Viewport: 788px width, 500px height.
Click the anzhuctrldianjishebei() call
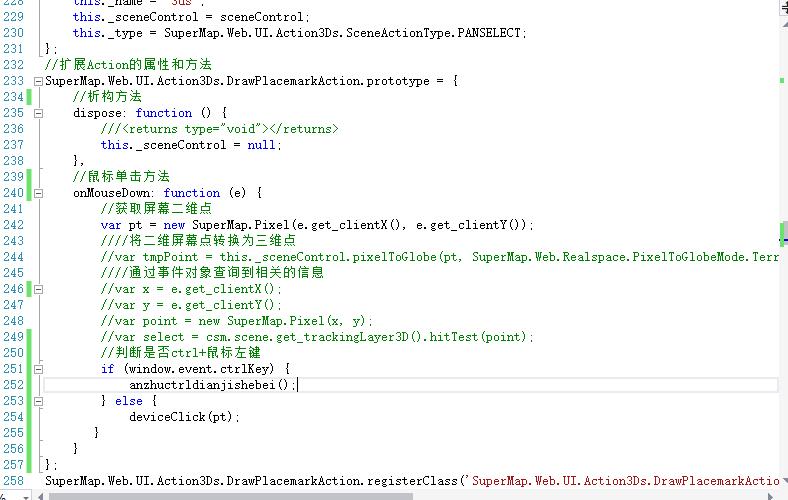[x=212, y=385]
